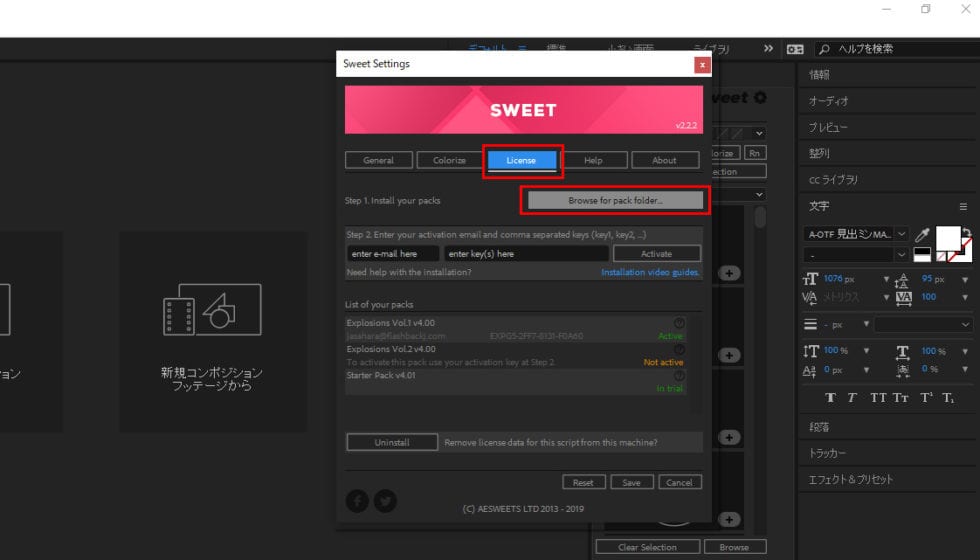Pick the eyedropper in Character panel
The image size is (980, 560).
click(922, 235)
